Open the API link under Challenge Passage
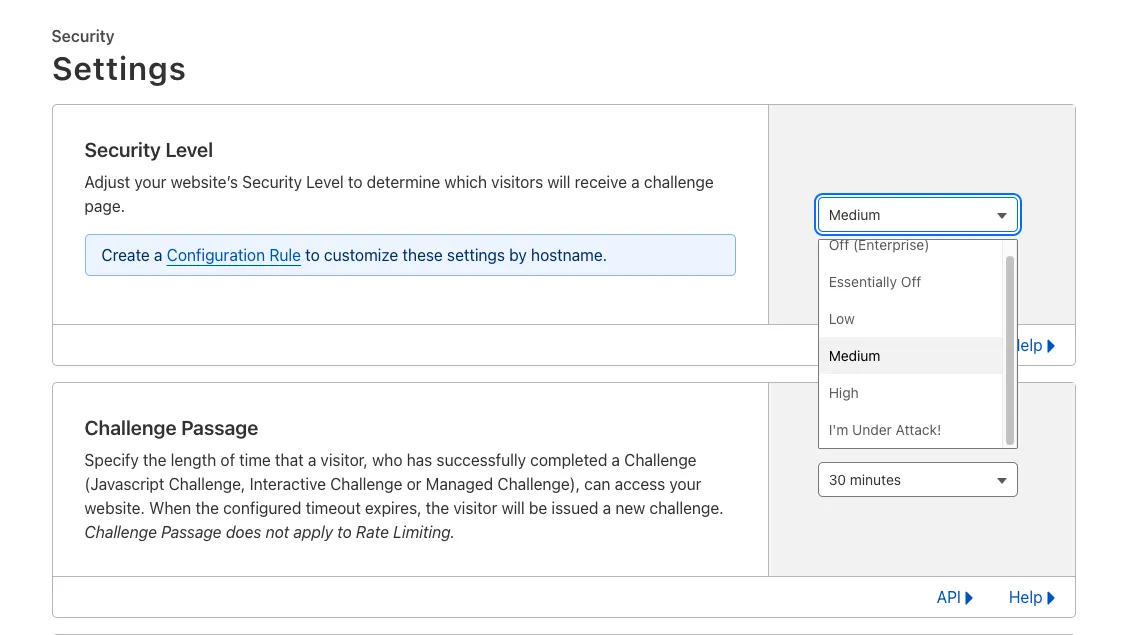This screenshot has width=1134, height=635. coord(948,597)
